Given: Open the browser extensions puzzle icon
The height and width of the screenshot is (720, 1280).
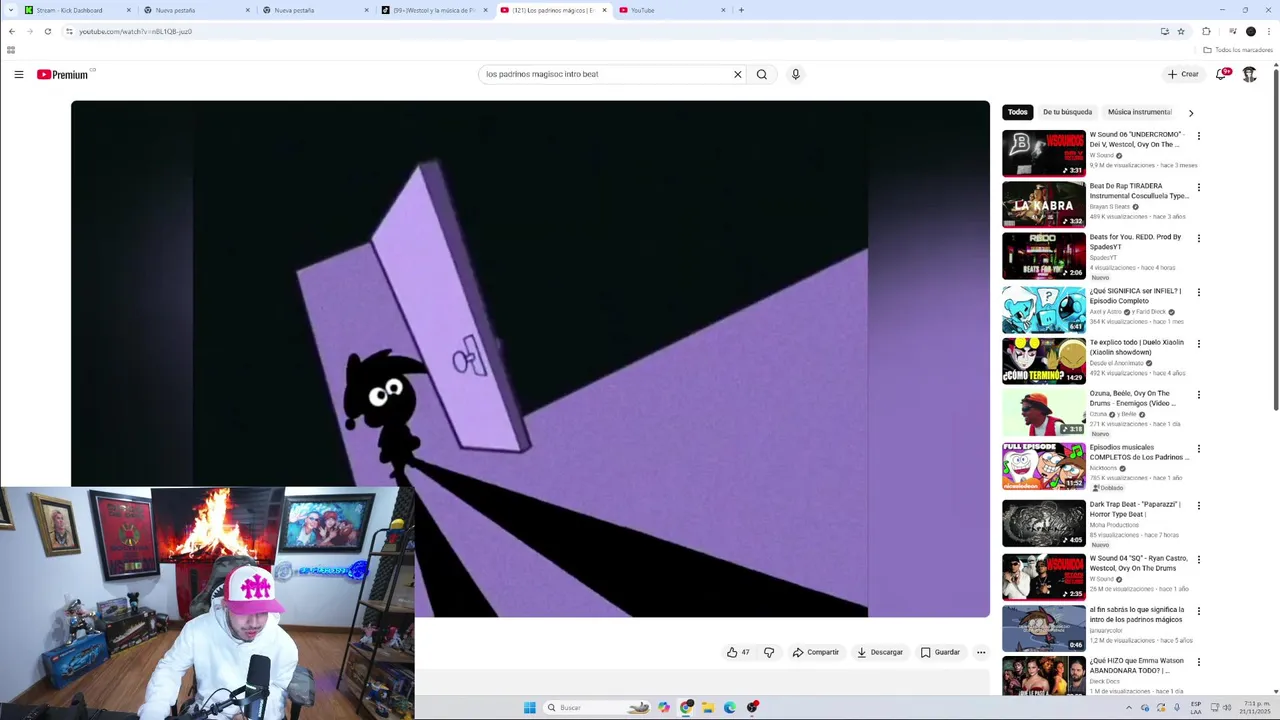Looking at the screenshot, I should pos(1206,31).
